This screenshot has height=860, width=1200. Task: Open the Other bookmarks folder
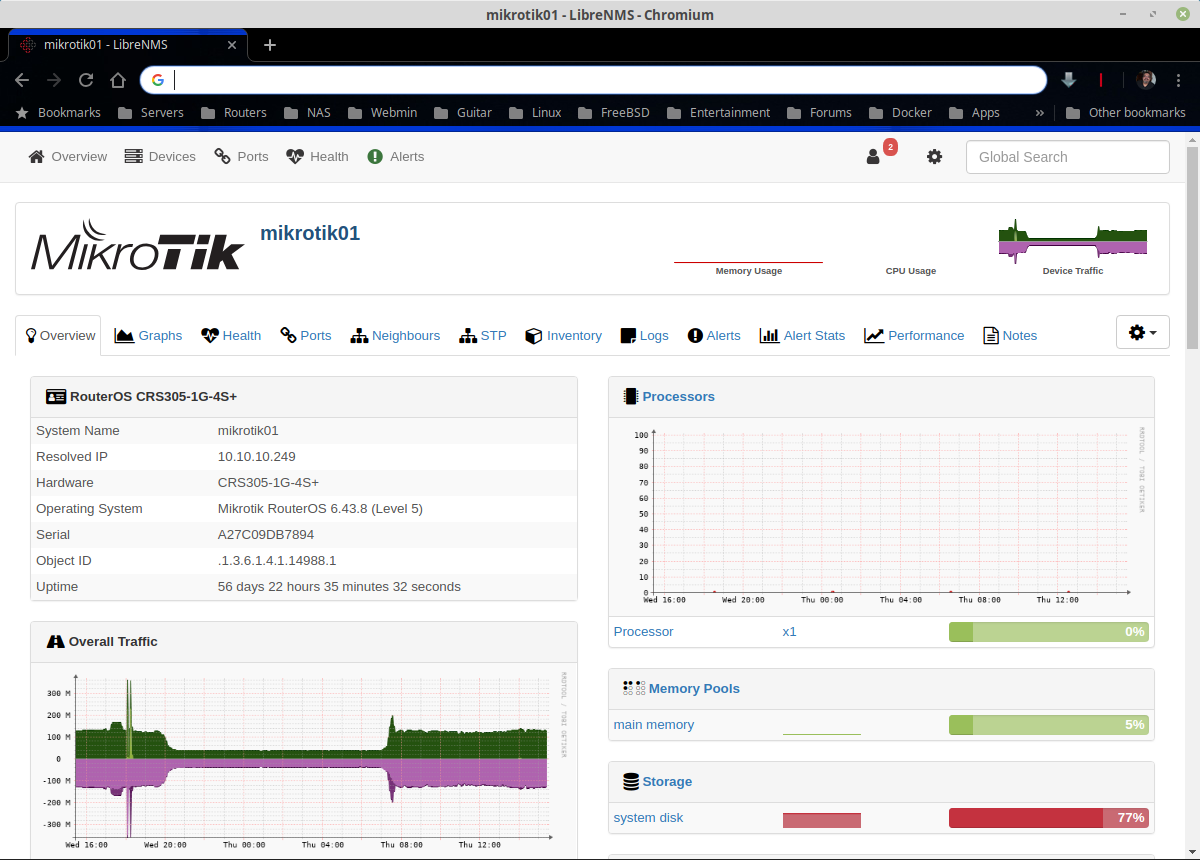(x=1126, y=112)
